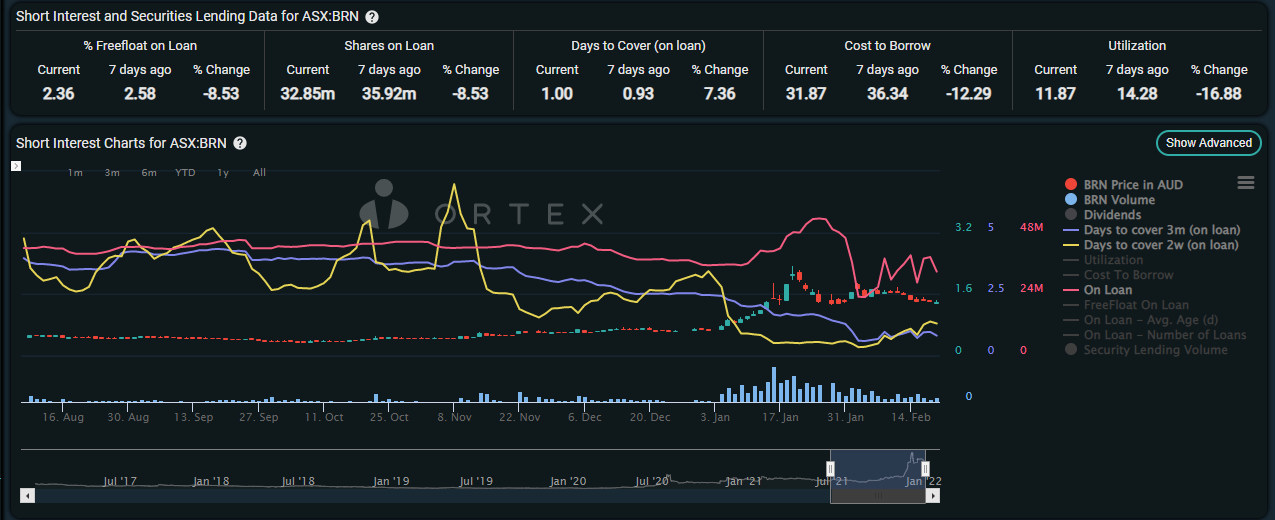This screenshot has height=520, width=1275.
Task: Open the chart hamburger context menu
Action: (x=1245, y=182)
